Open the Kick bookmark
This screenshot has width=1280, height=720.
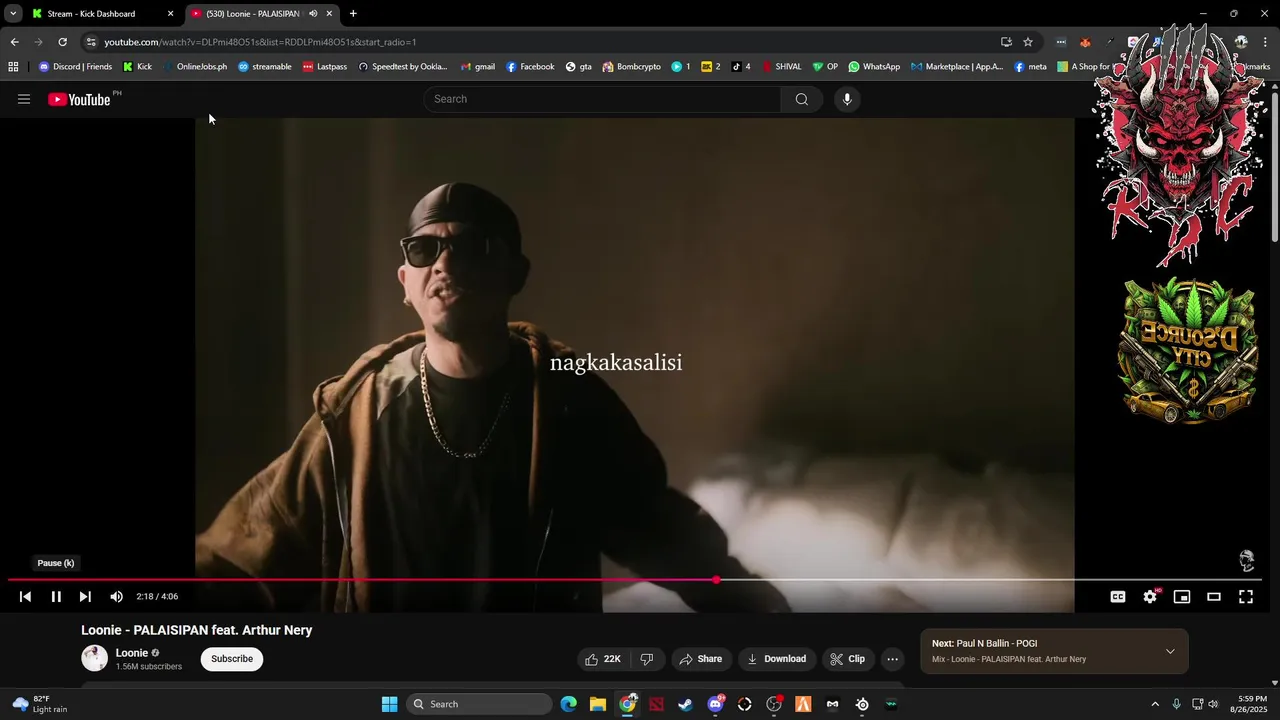tap(137, 67)
